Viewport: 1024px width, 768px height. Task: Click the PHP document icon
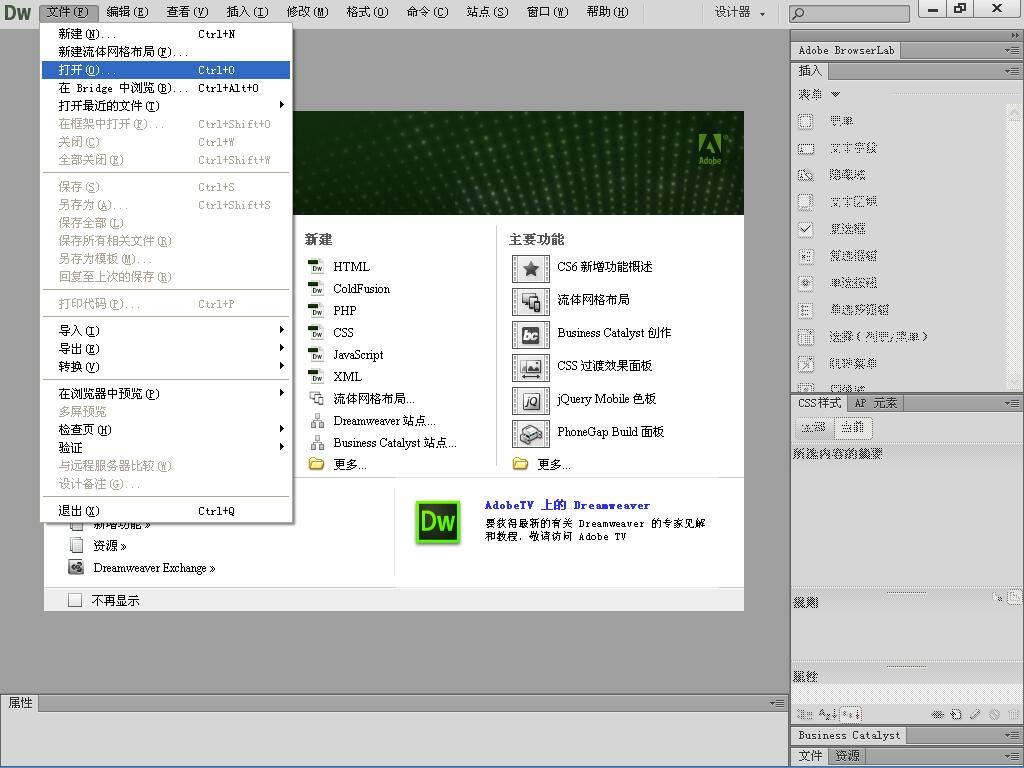317,311
